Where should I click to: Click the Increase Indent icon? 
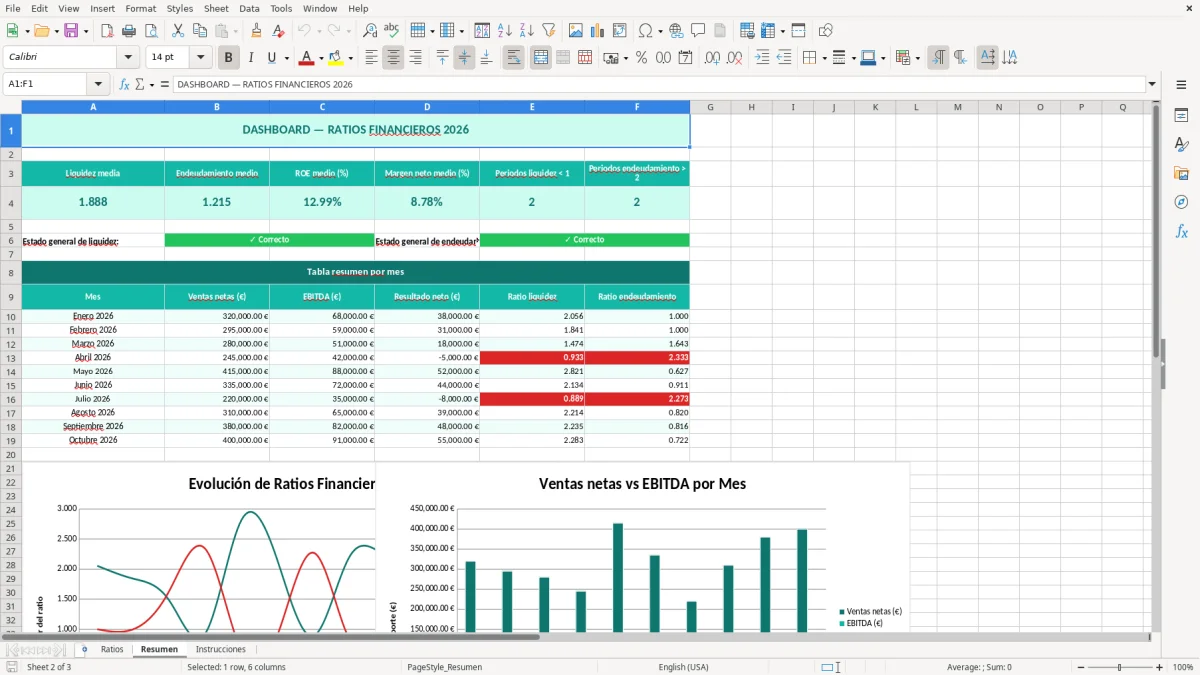tap(762, 58)
